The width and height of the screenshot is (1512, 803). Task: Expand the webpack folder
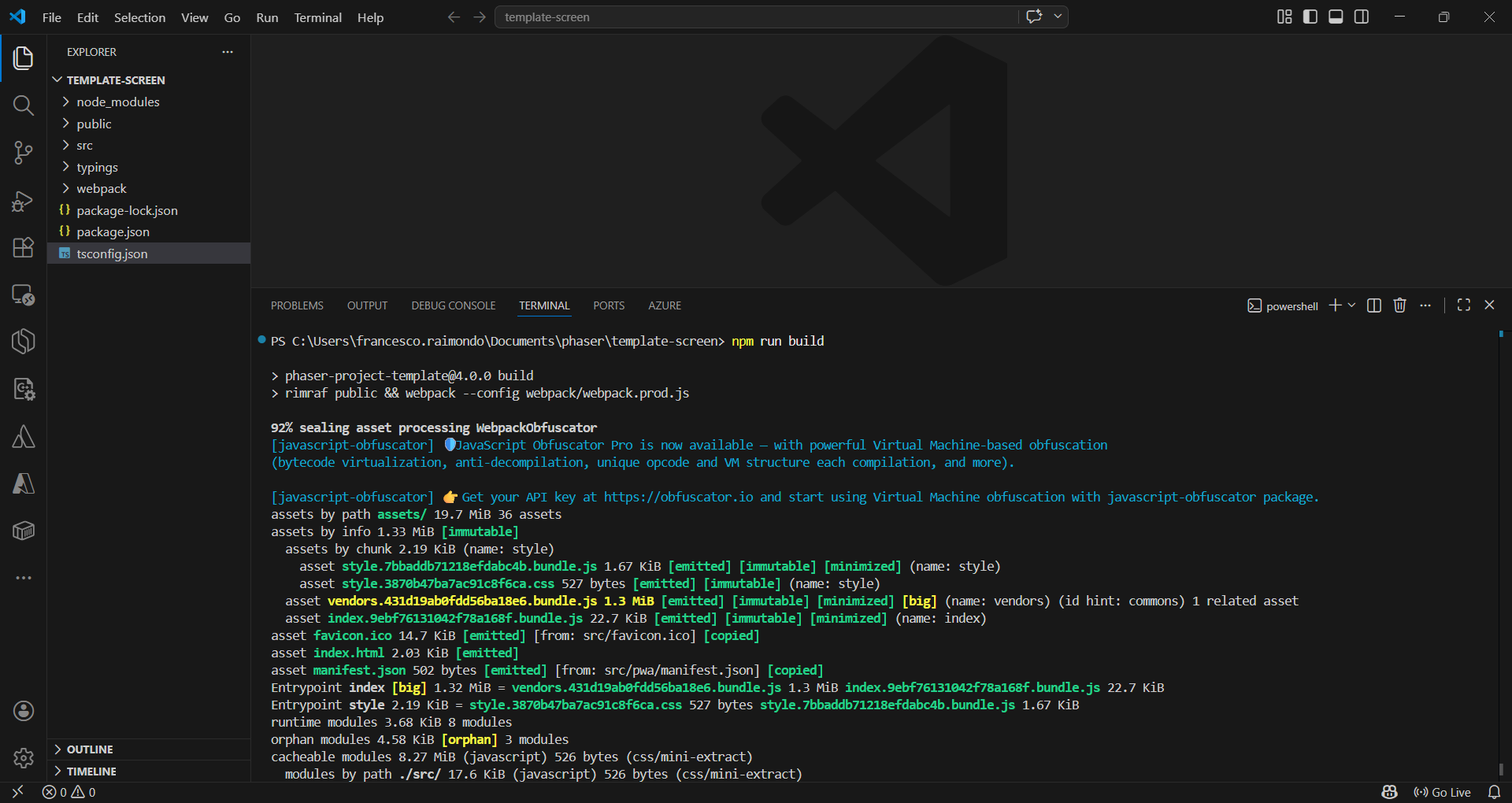pos(149,188)
